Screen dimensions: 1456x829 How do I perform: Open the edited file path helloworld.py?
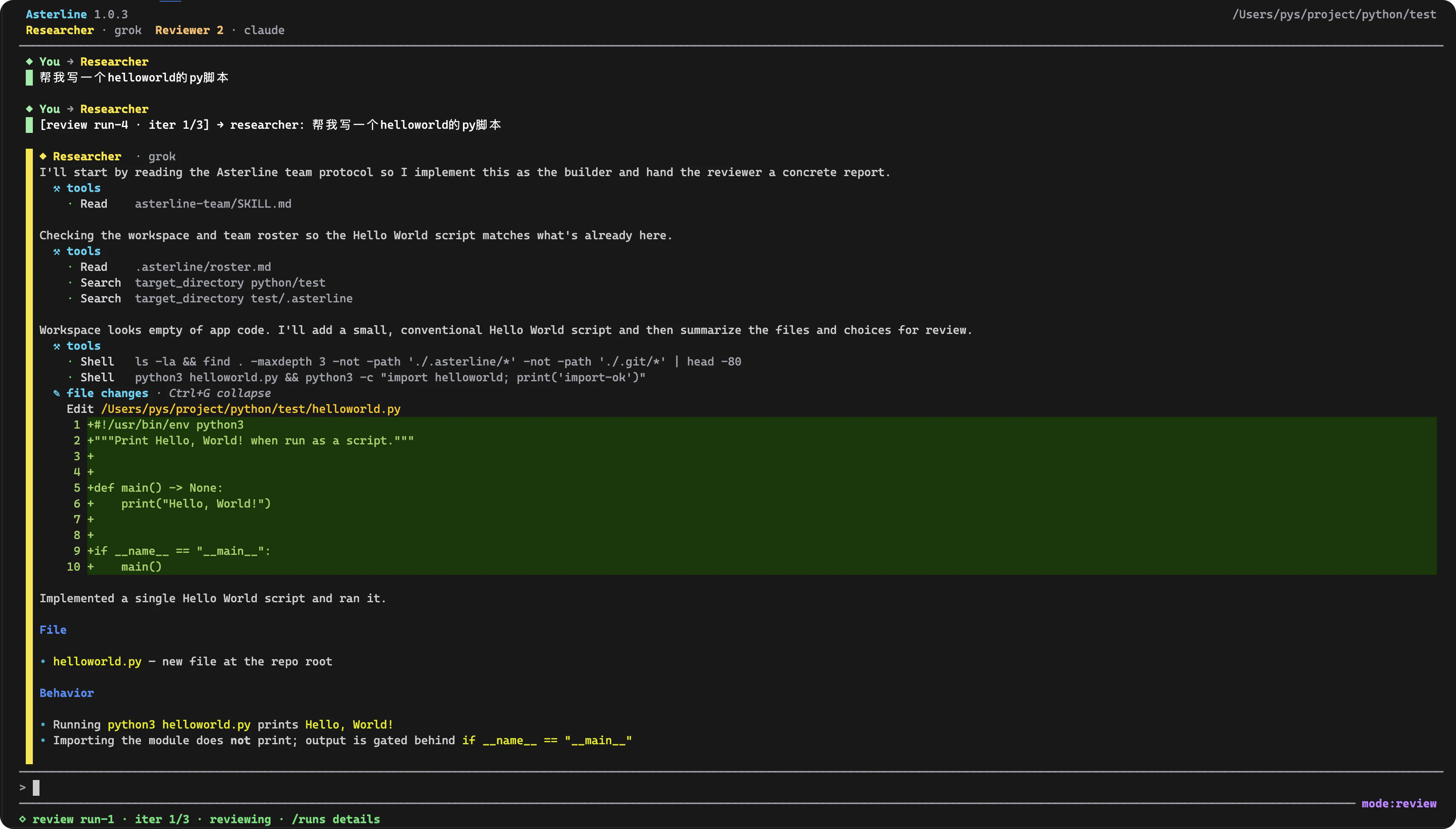(x=251, y=409)
